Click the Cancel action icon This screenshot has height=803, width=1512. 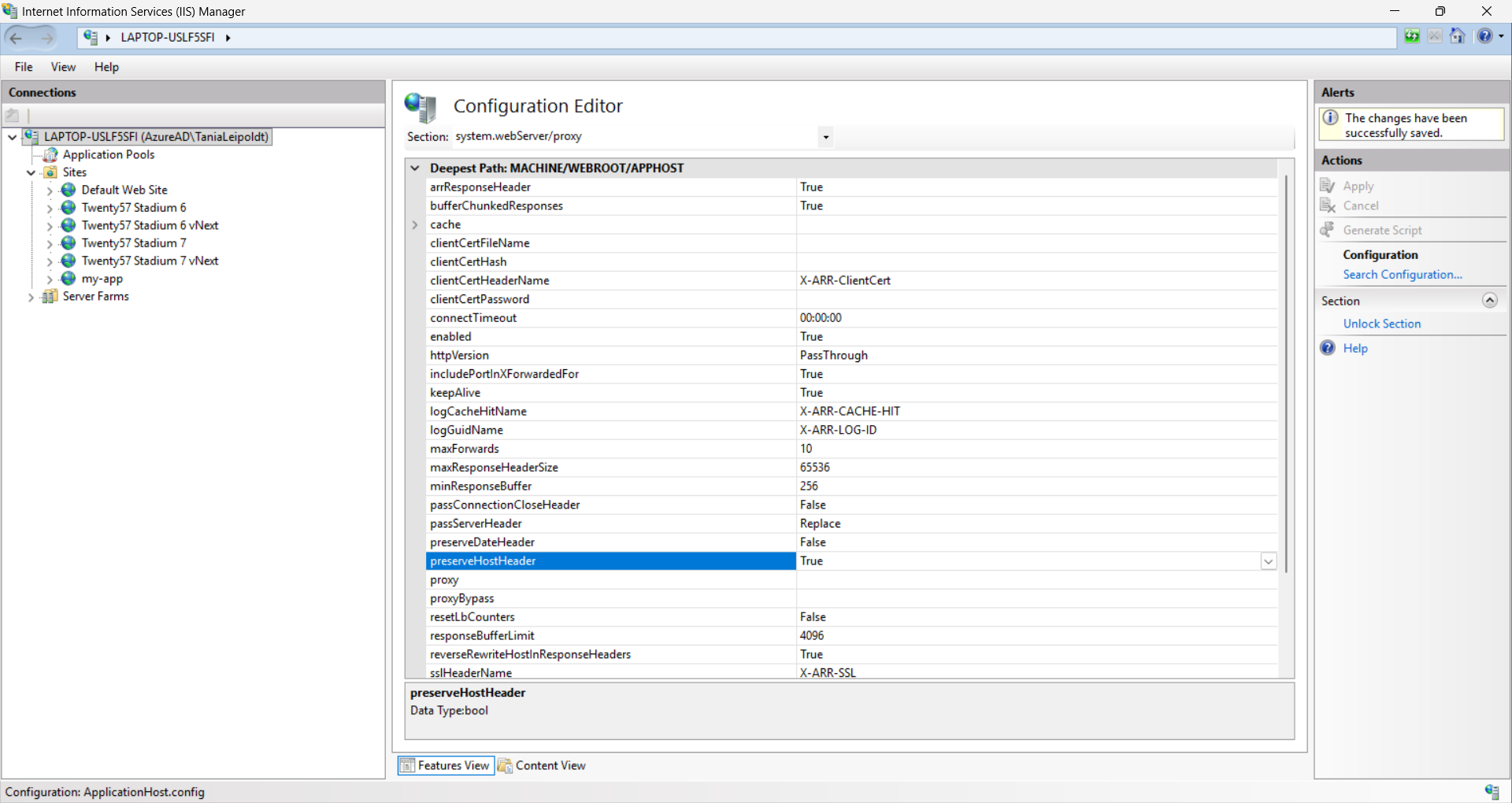tap(1328, 205)
